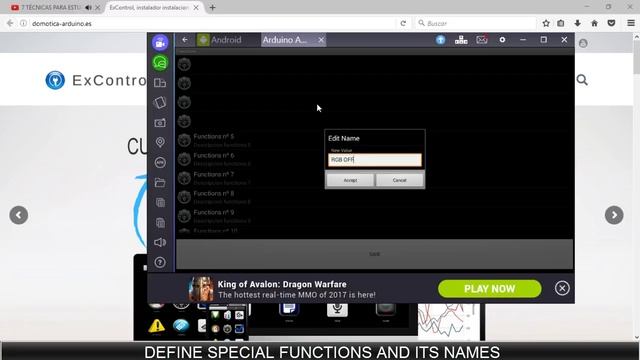640x360 pixels.
Task: Click the BlueStacks back arrow
Action: click(x=185, y=40)
